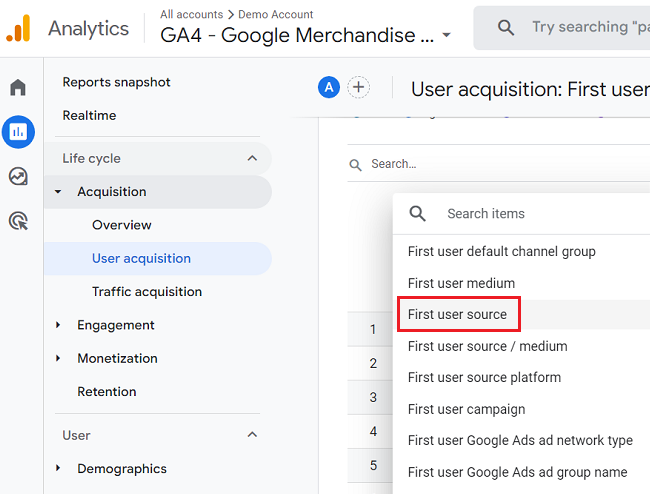
Task: Collapse the Life cycle section
Action: (x=252, y=158)
